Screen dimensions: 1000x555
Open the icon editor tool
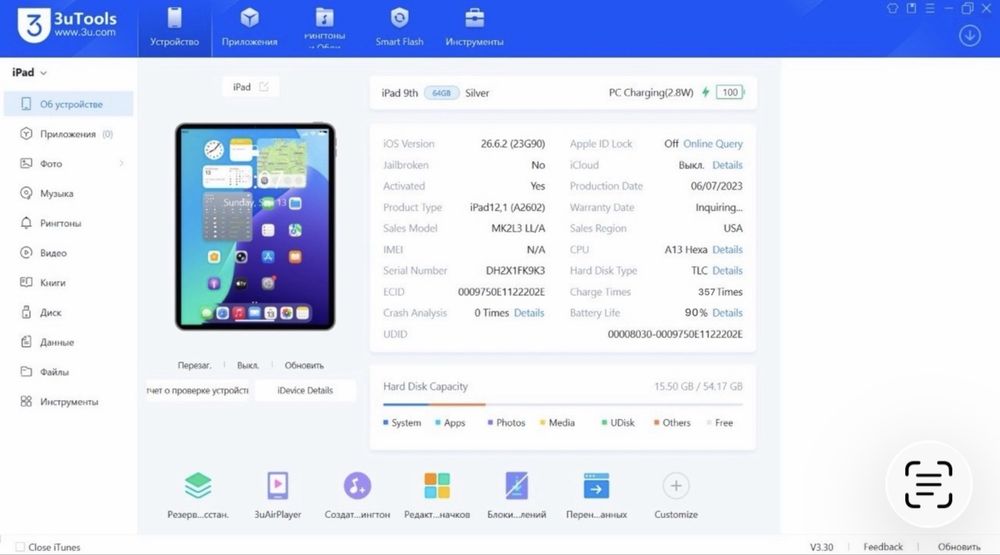pos(437,495)
